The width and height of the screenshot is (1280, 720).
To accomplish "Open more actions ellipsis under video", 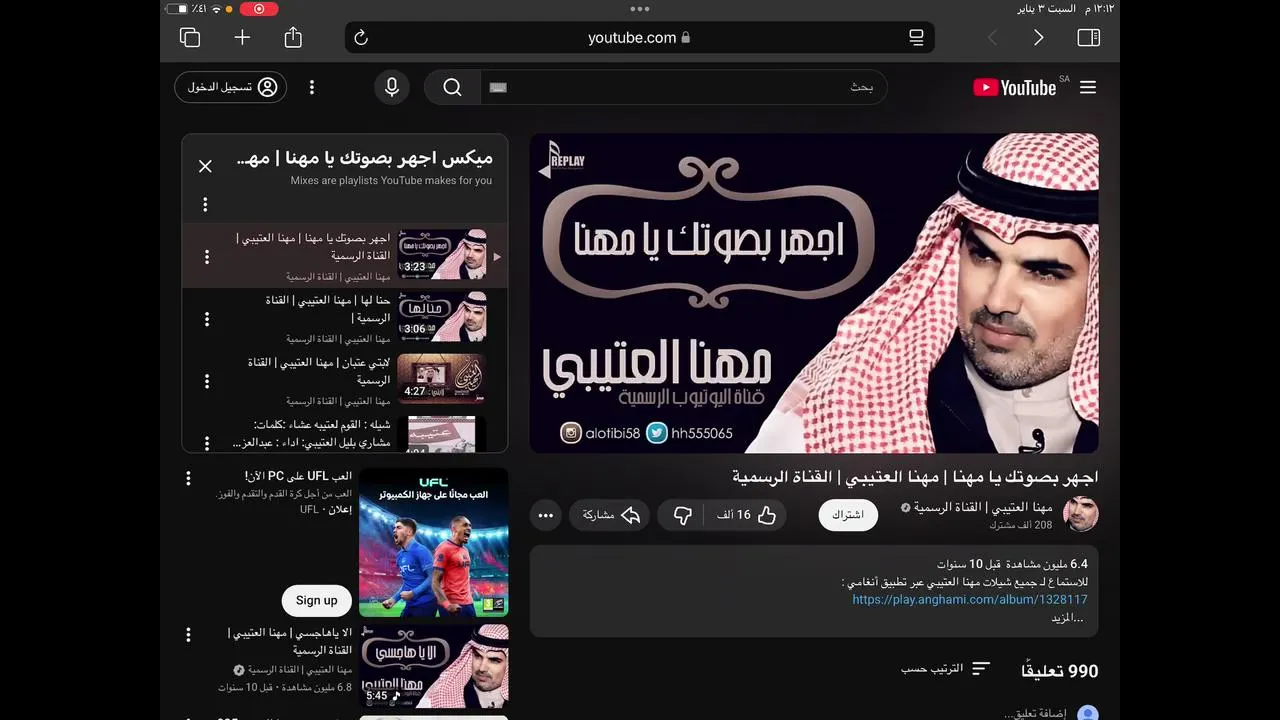I will (546, 516).
